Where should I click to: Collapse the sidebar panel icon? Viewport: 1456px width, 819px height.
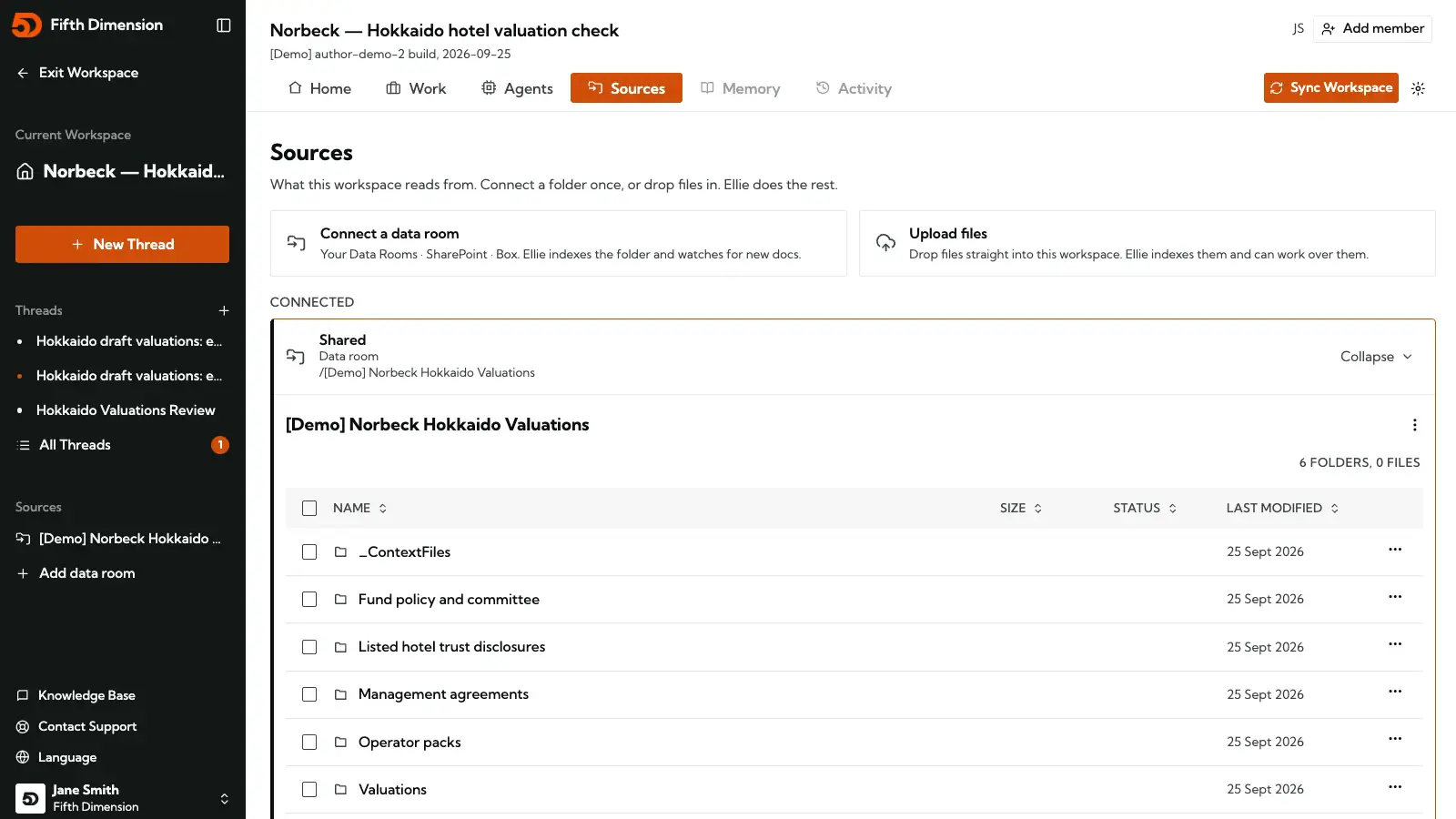pyautogui.click(x=224, y=25)
